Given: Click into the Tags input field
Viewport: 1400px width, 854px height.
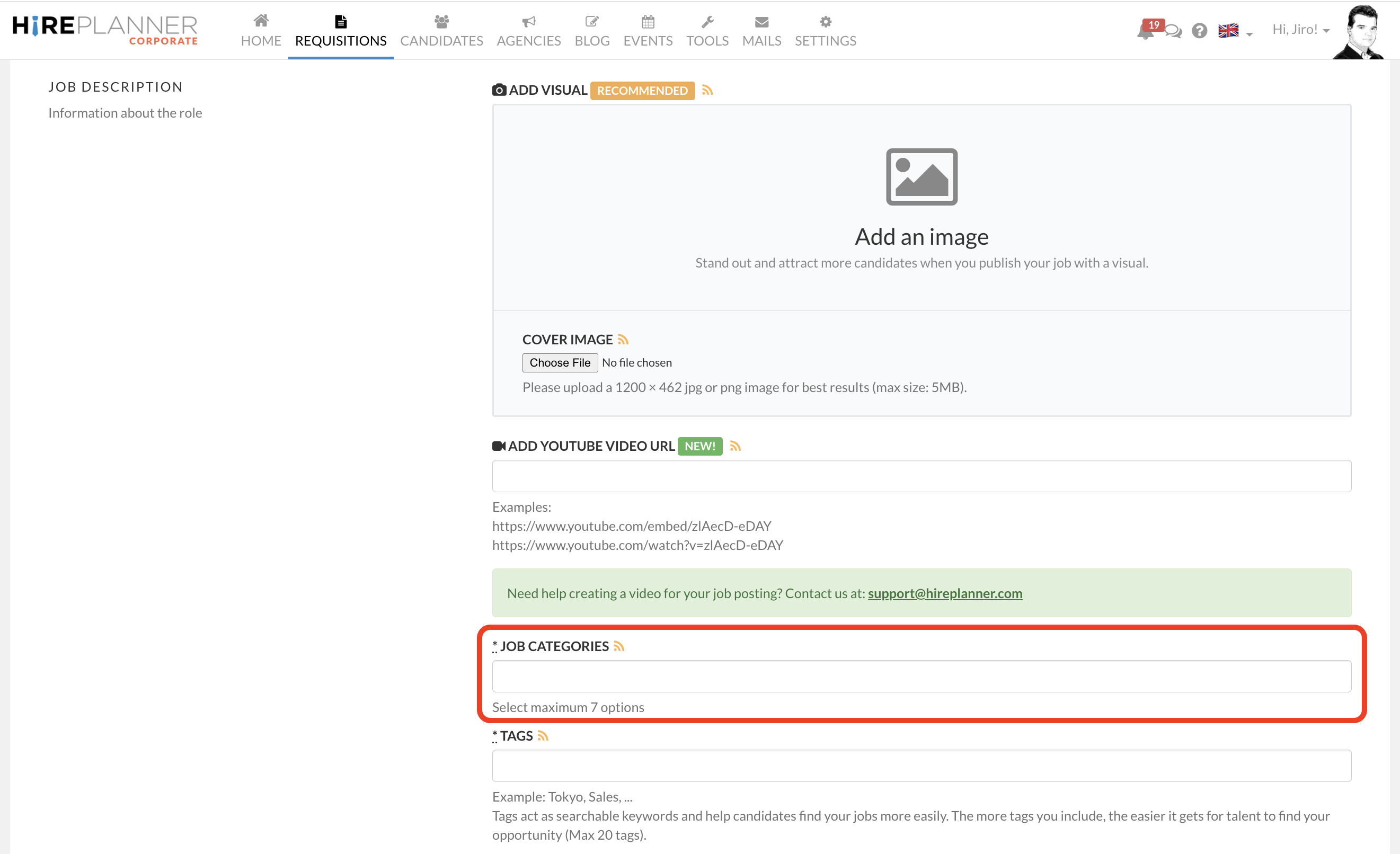Looking at the screenshot, I should coord(921,766).
